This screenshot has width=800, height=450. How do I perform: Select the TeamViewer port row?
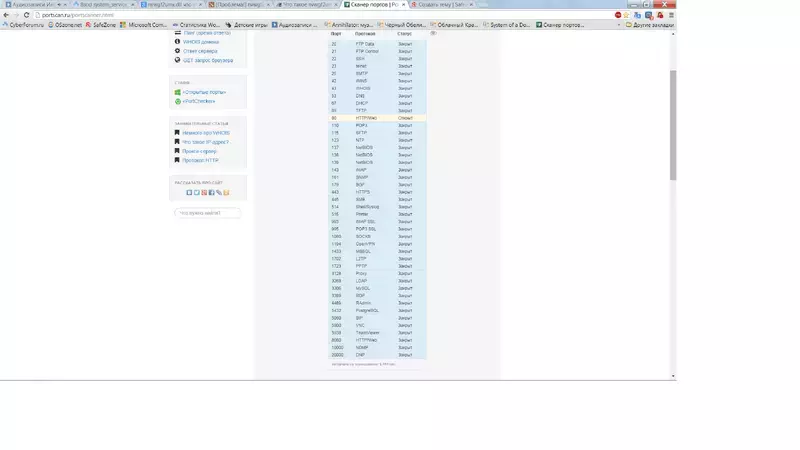(x=377, y=333)
